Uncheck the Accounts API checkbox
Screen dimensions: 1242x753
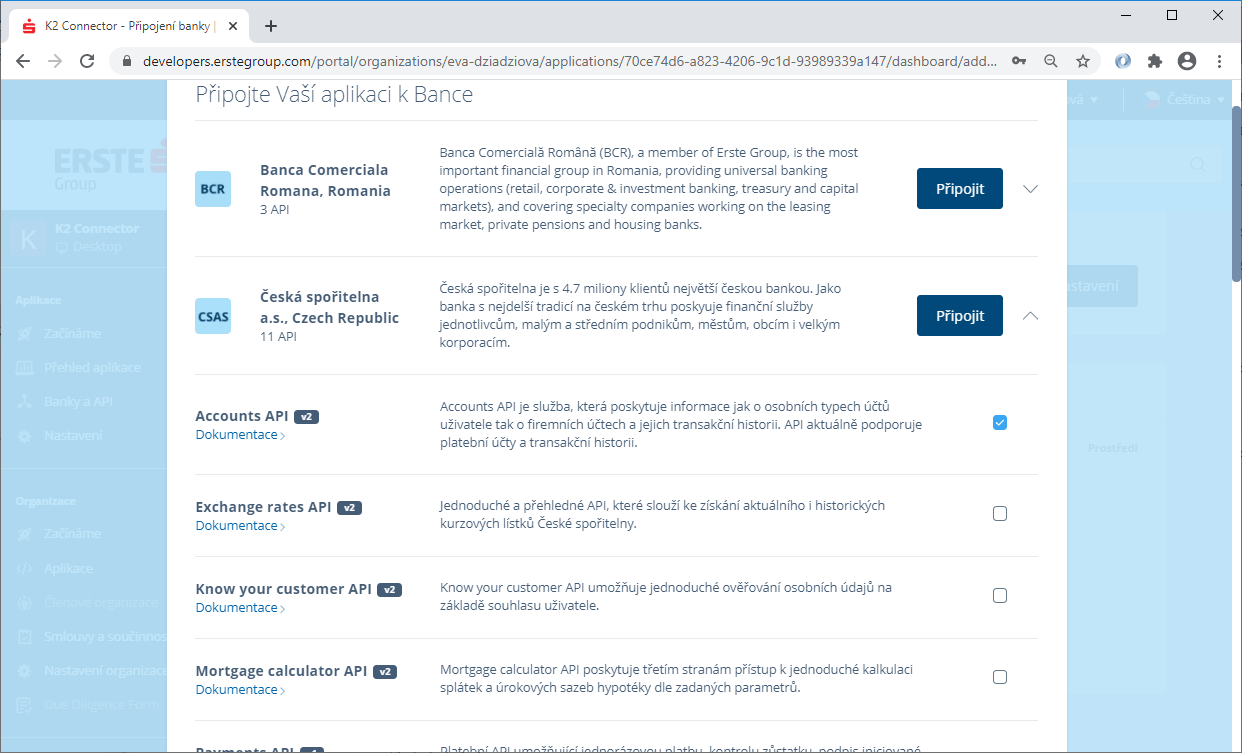[1000, 423]
